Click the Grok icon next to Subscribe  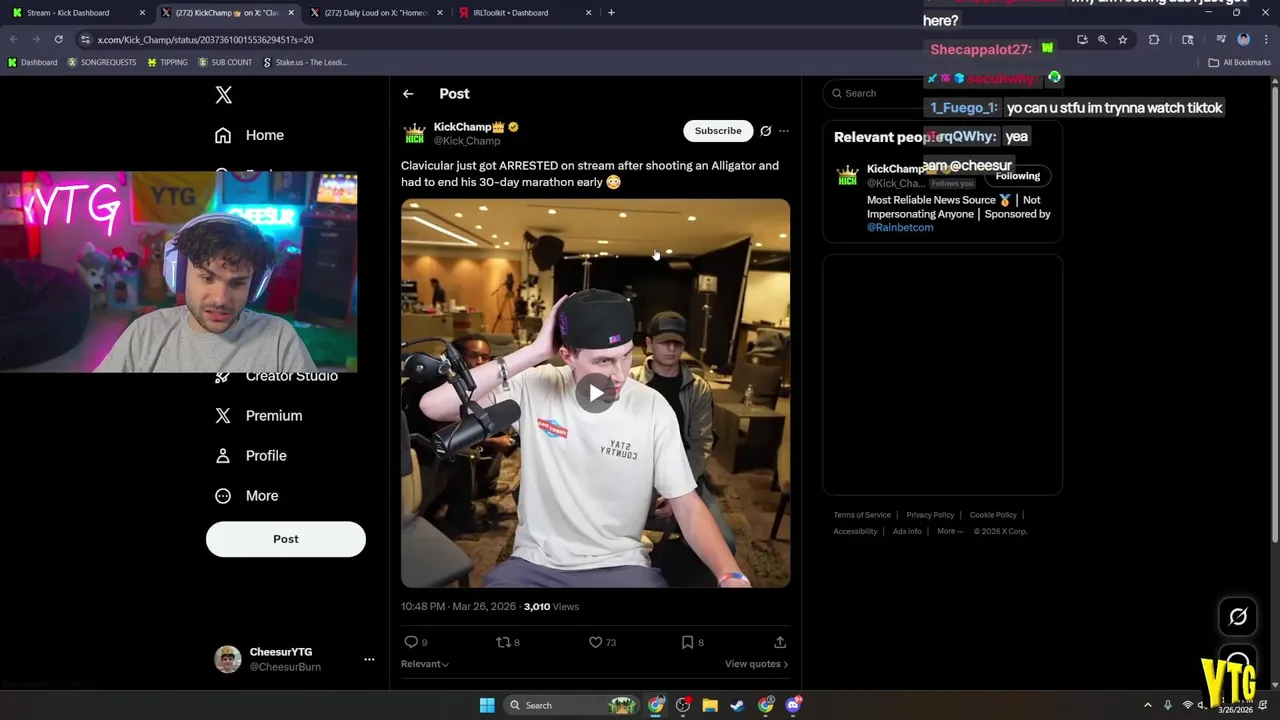coord(766,131)
